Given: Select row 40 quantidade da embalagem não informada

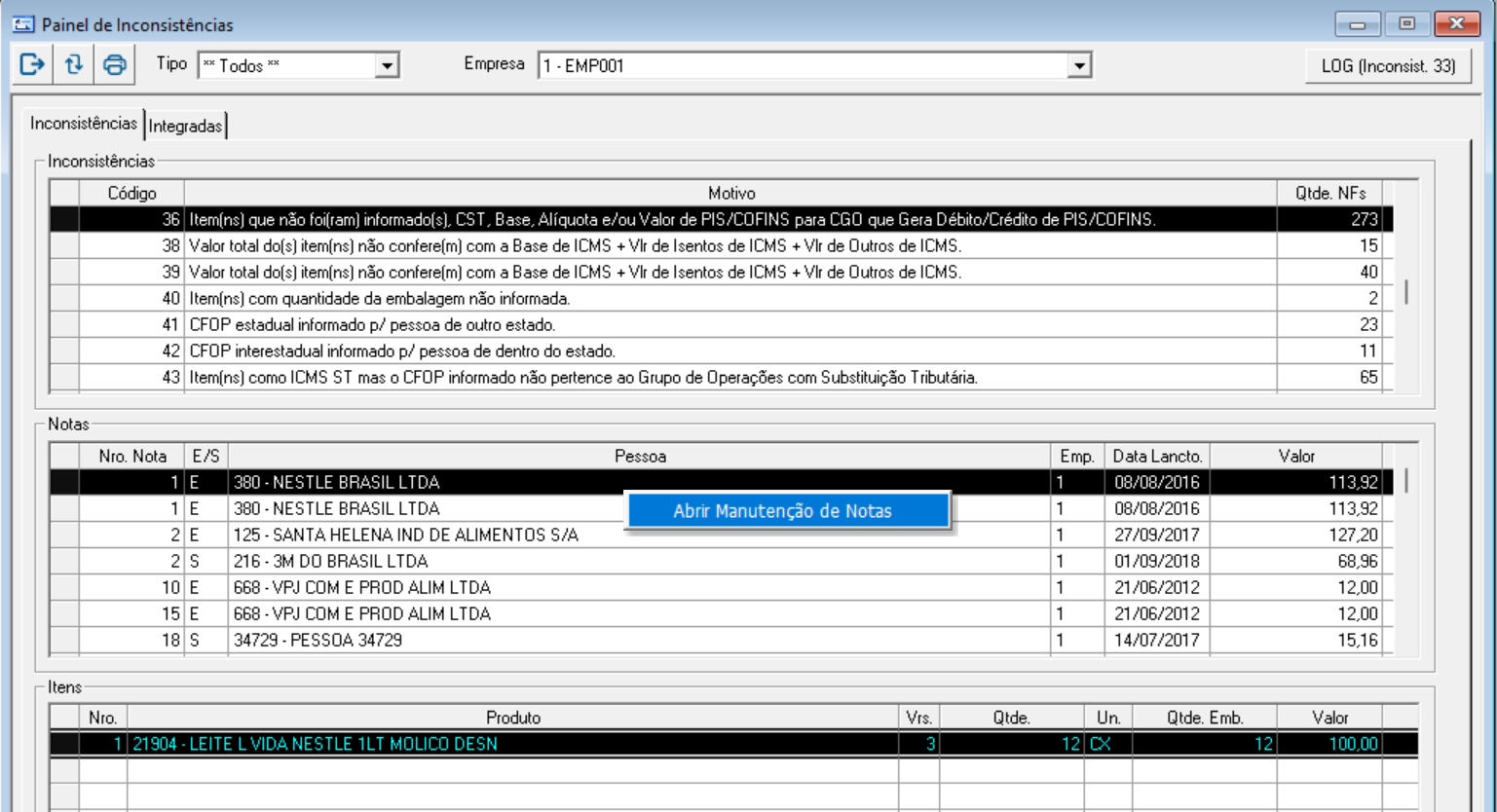Looking at the screenshot, I should click(x=722, y=298).
